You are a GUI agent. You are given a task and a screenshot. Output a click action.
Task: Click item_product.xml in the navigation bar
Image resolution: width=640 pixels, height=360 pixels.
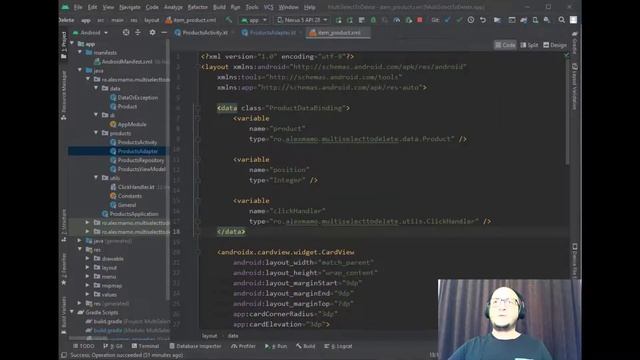coord(191,20)
